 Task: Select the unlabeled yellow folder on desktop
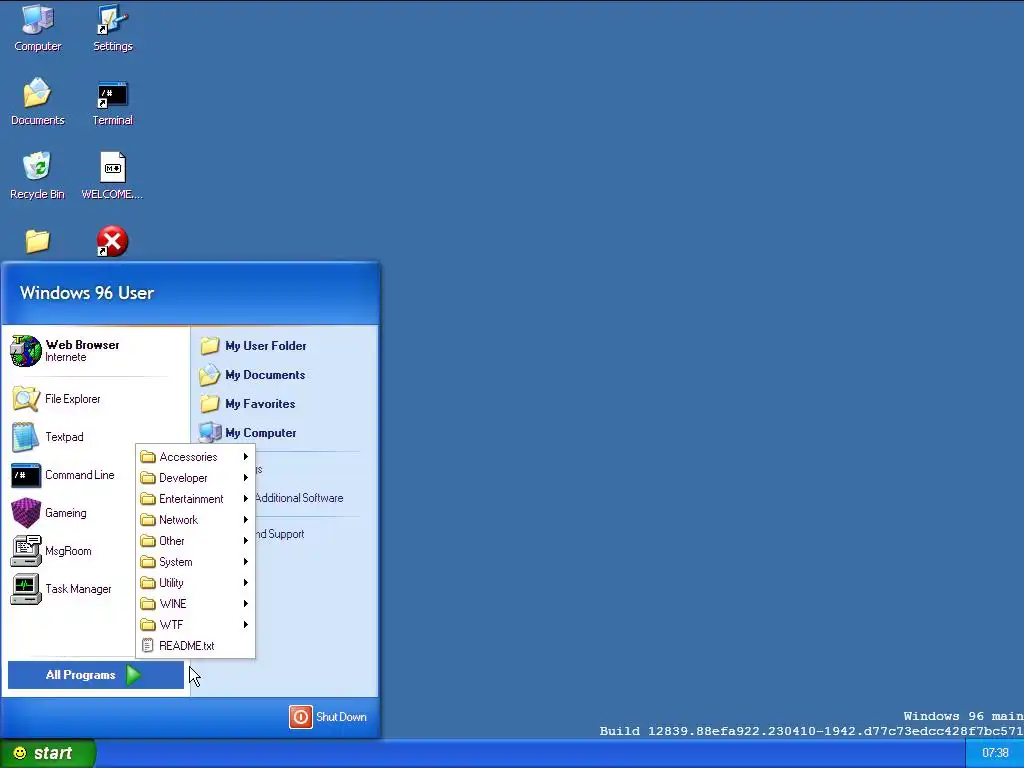coord(37,241)
